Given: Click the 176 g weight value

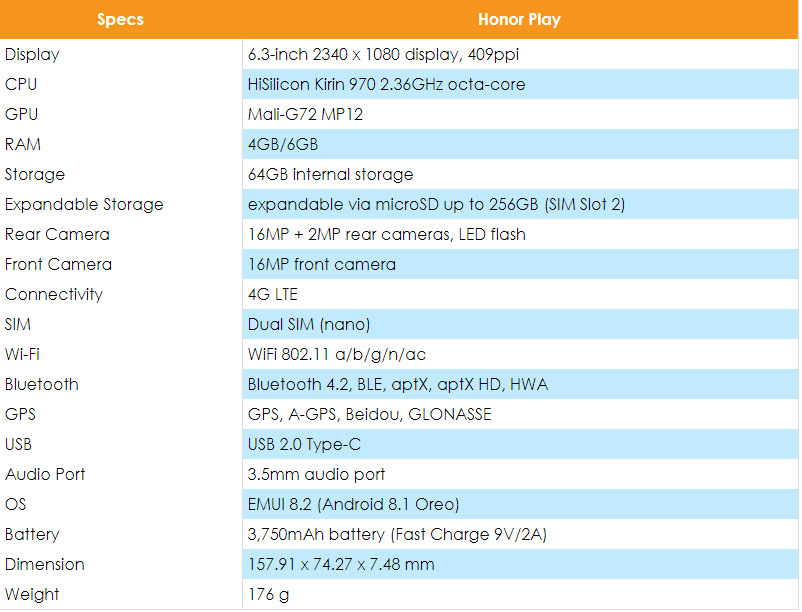Looking at the screenshot, I should click(264, 594).
